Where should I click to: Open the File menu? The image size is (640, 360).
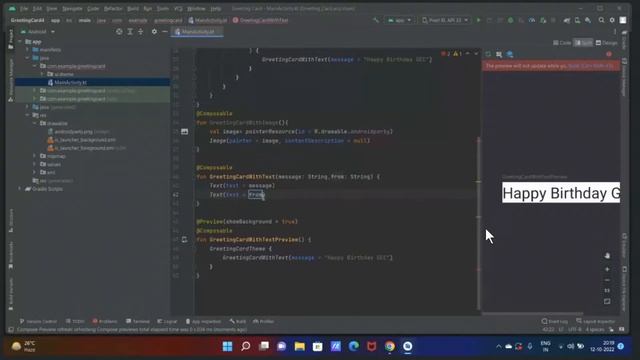click(24, 9)
